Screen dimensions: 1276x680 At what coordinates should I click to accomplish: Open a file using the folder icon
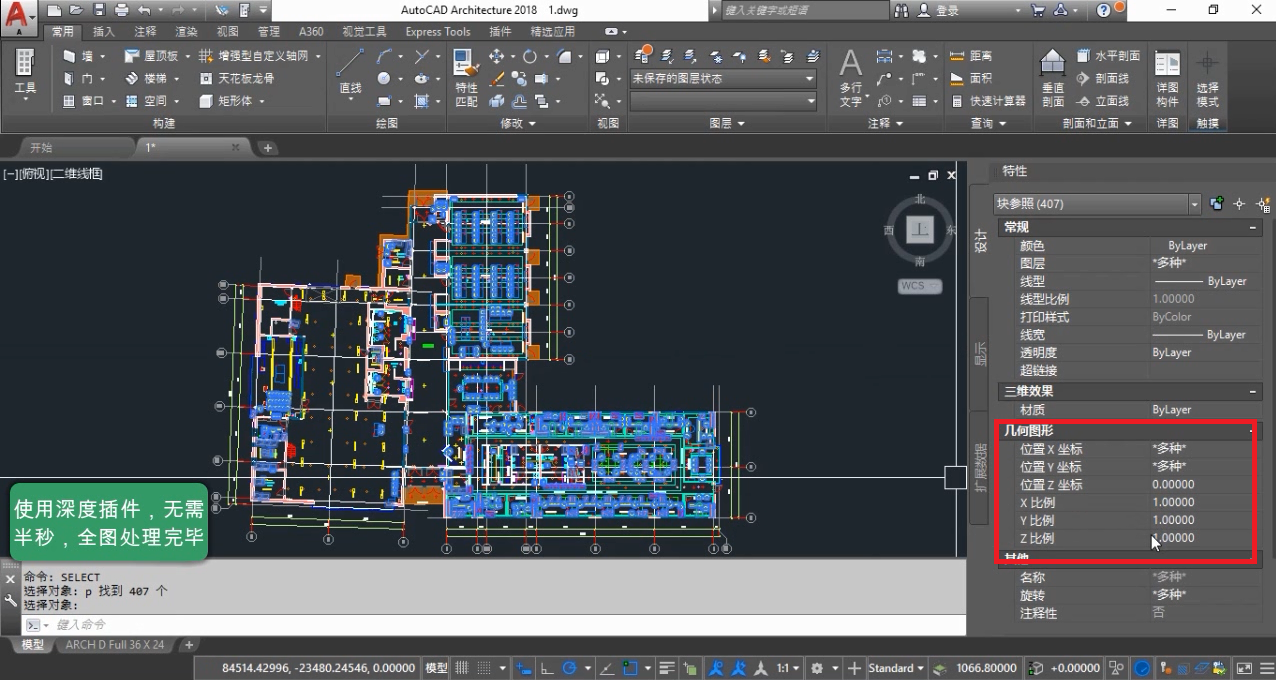coord(75,10)
